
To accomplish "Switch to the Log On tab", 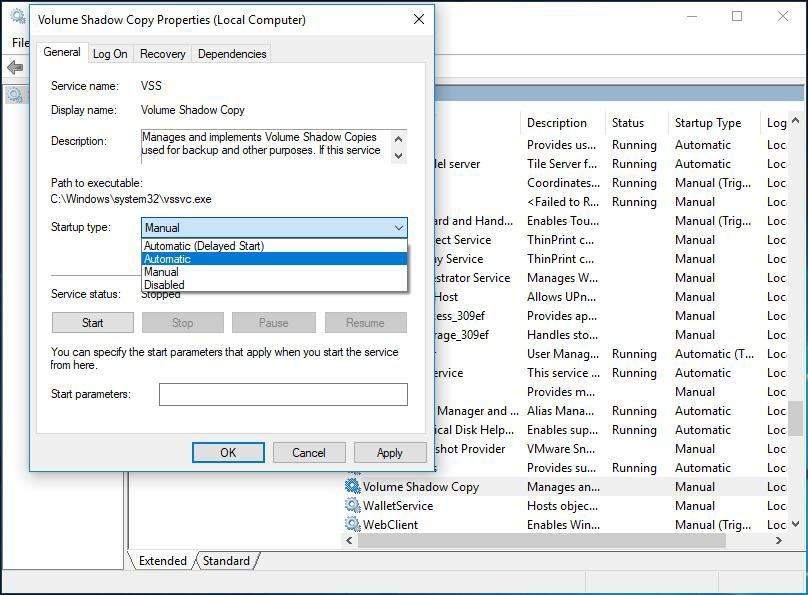I will coord(110,53).
